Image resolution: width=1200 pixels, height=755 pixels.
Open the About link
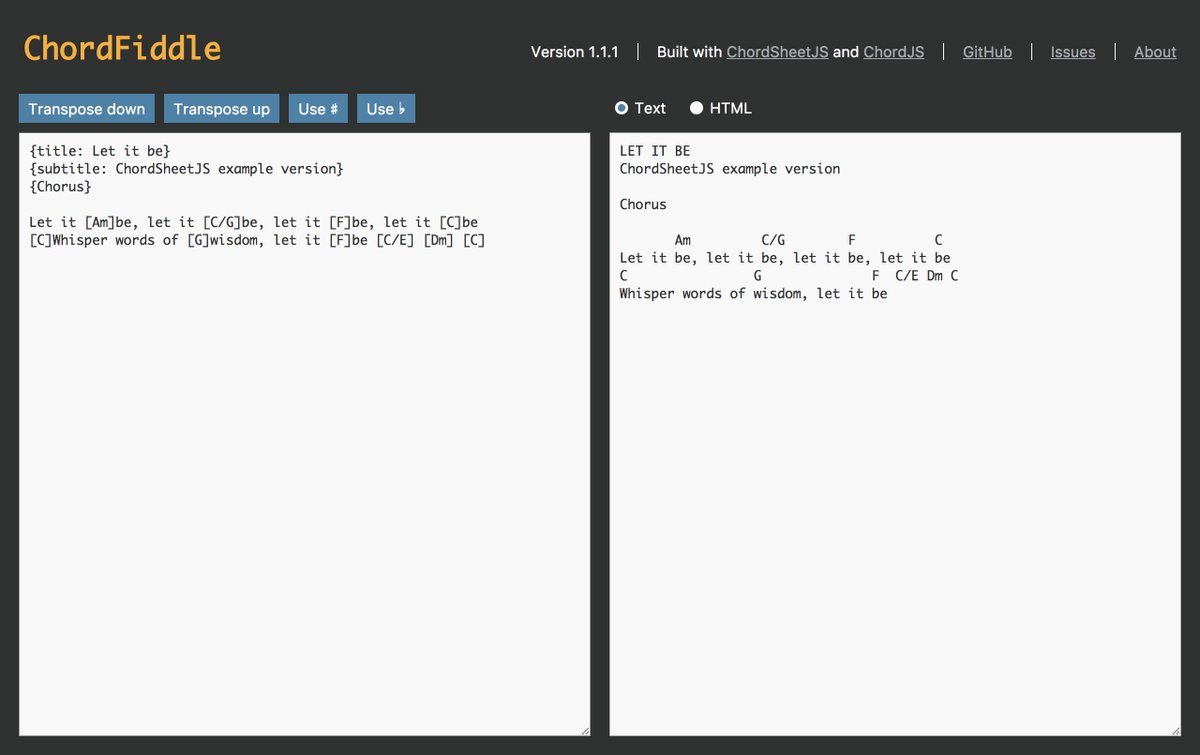pos(1155,52)
